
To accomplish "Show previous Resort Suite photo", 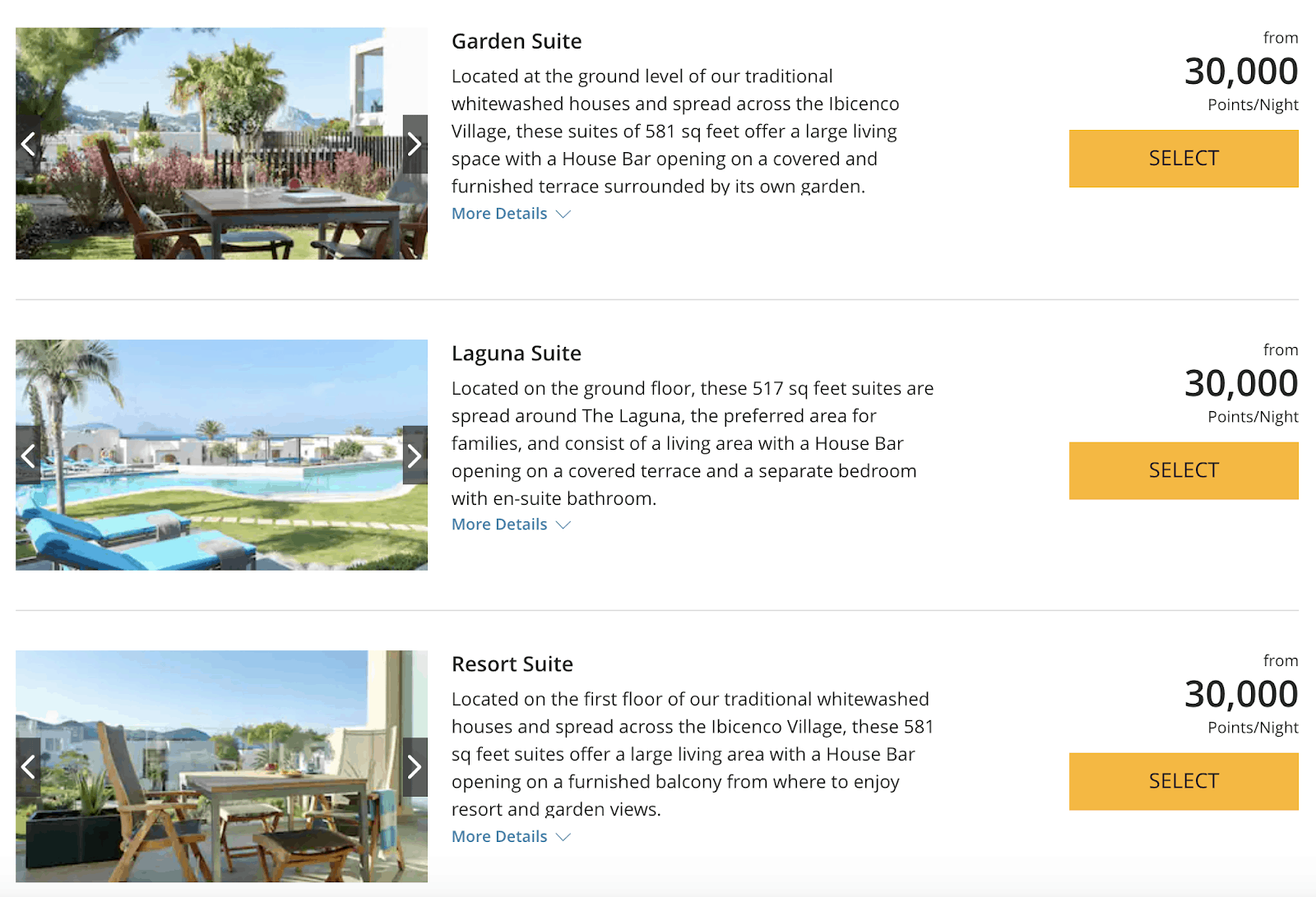I will tap(29, 767).
